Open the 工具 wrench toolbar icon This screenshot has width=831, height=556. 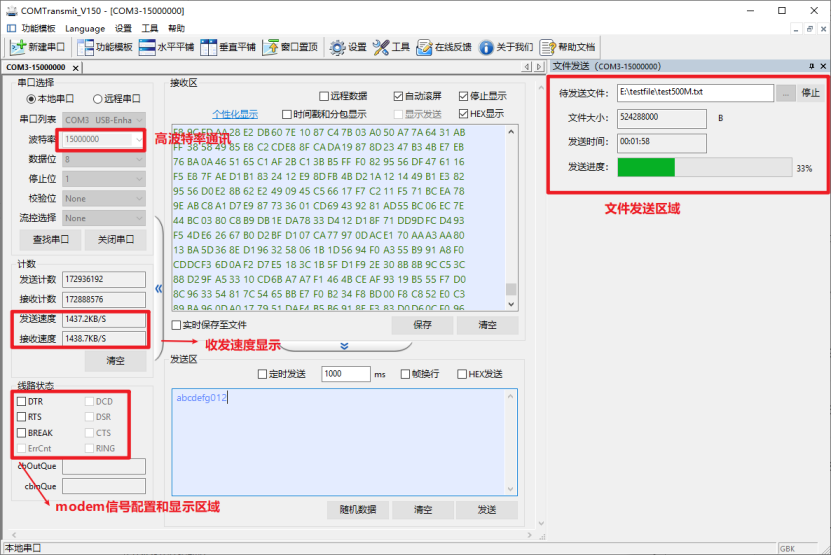point(381,47)
